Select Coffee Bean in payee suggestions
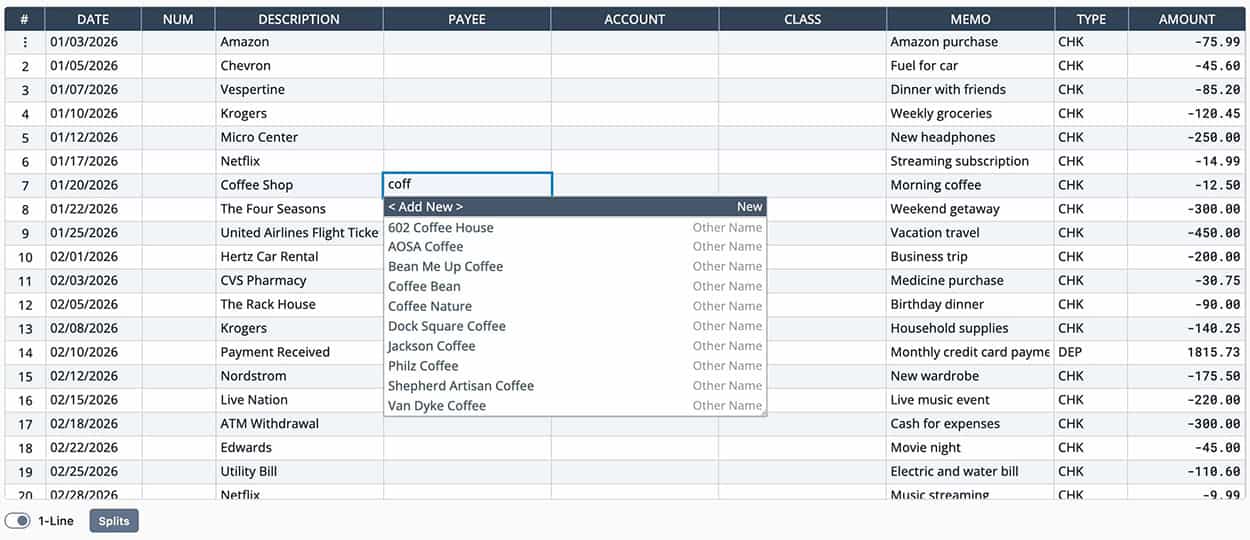This screenshot has width=1250, height=540. 575,287
